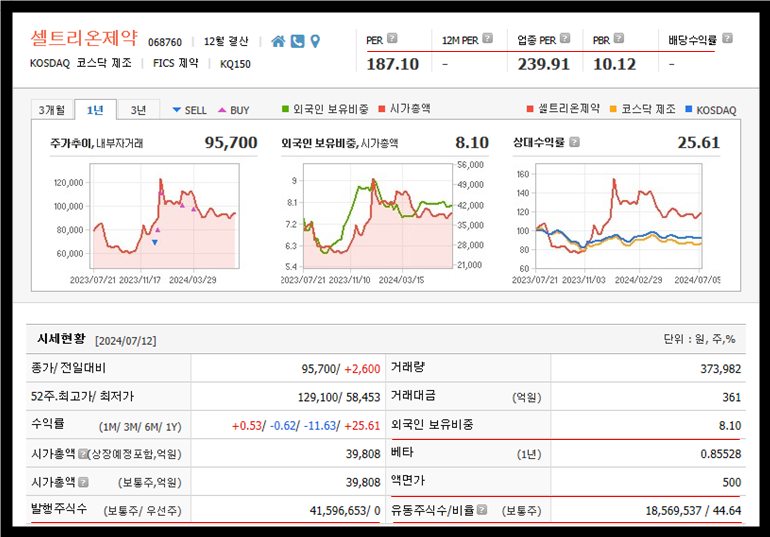Open help icon next to 업종 PER
The width and height of the screenshot is (770, 537).
point(565,38)
